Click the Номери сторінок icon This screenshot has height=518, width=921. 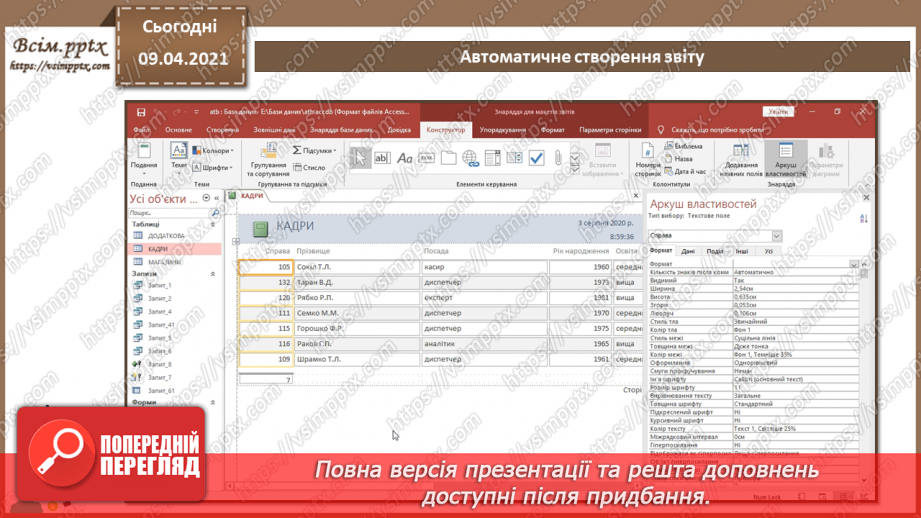click(x=648, y=160)
